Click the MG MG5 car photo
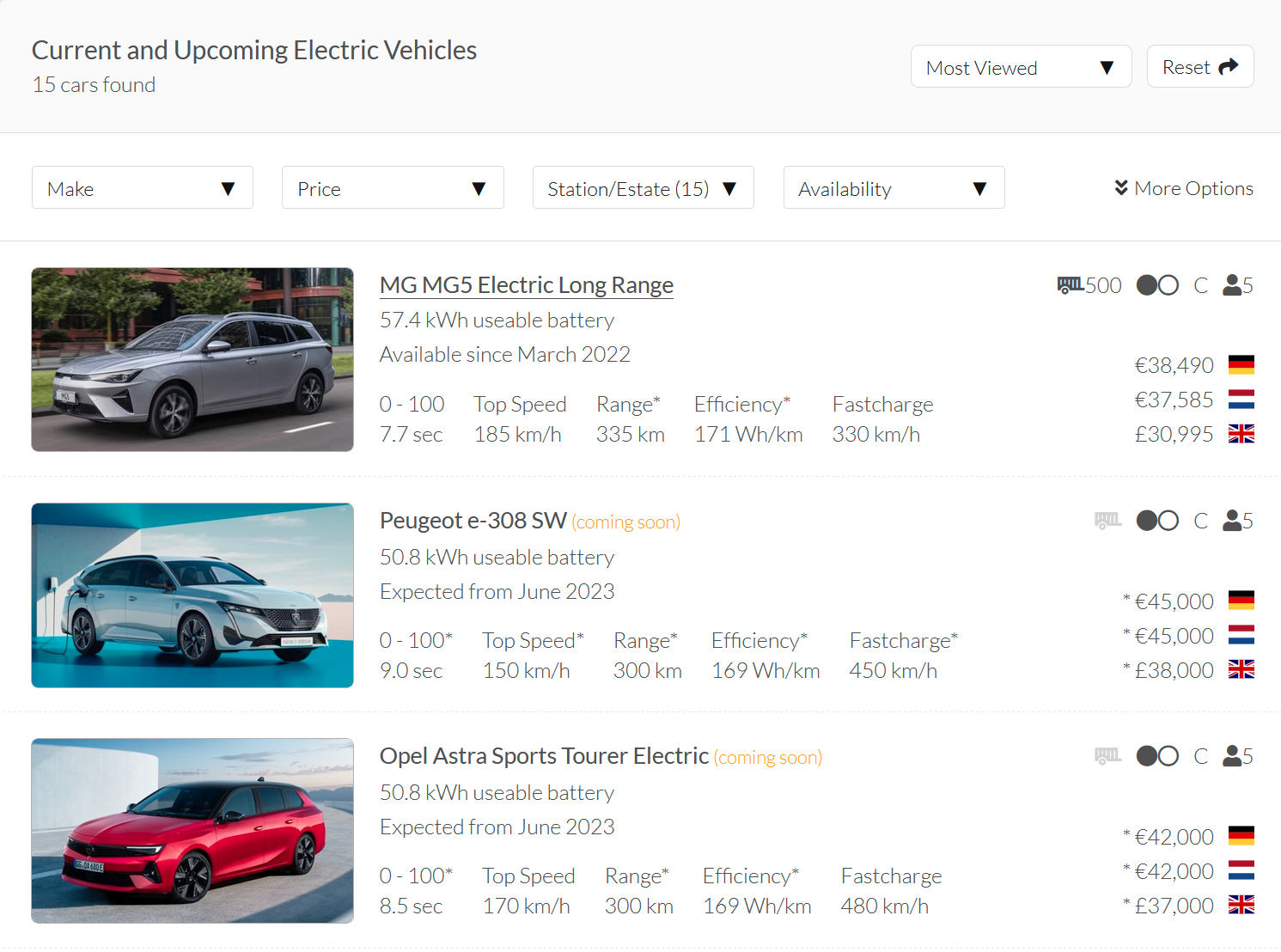This screenshot has width=1281, height=952. (x=192, y=359)
